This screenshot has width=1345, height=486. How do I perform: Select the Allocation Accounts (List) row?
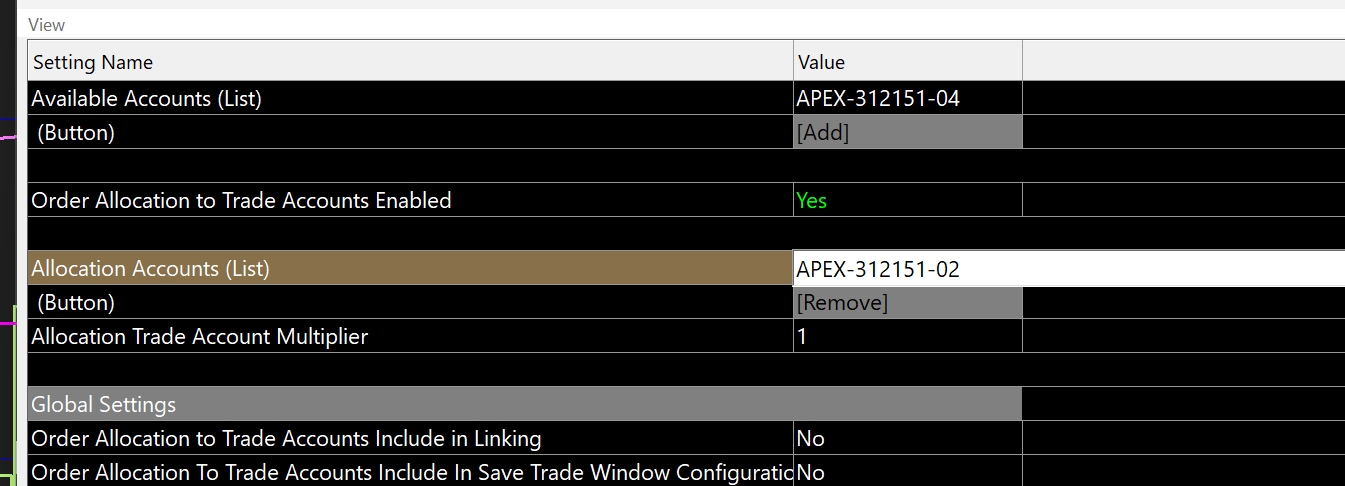tap(410, 268)
